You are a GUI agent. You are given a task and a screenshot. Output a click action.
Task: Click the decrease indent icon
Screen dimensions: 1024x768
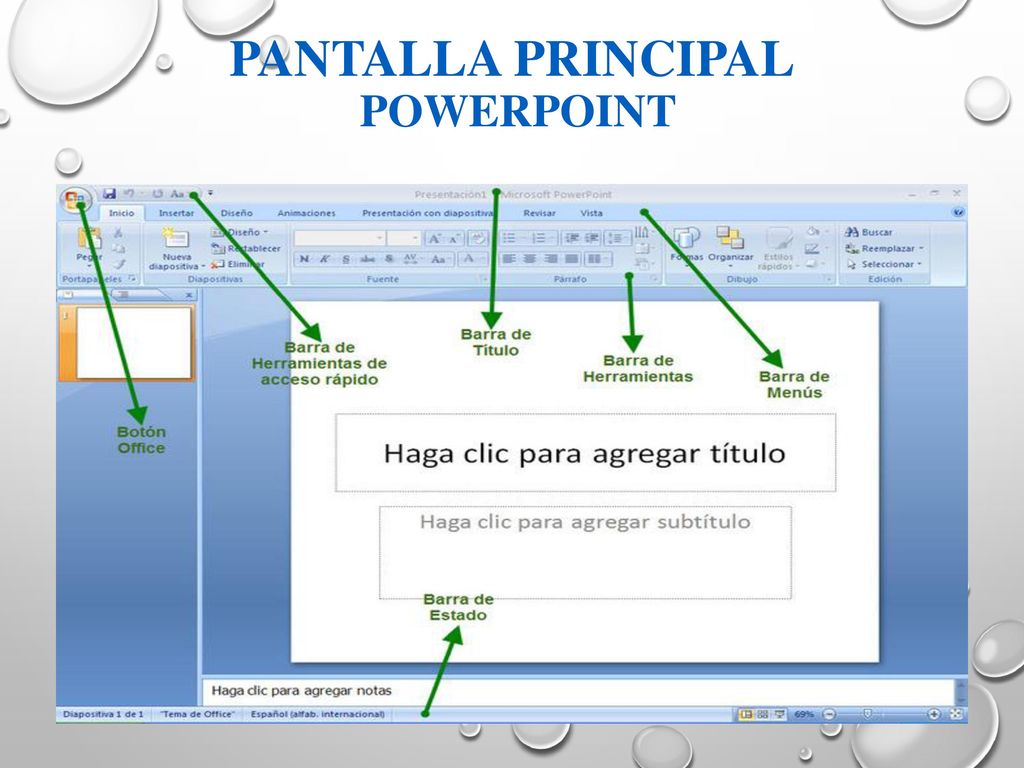tap(571, 238)
